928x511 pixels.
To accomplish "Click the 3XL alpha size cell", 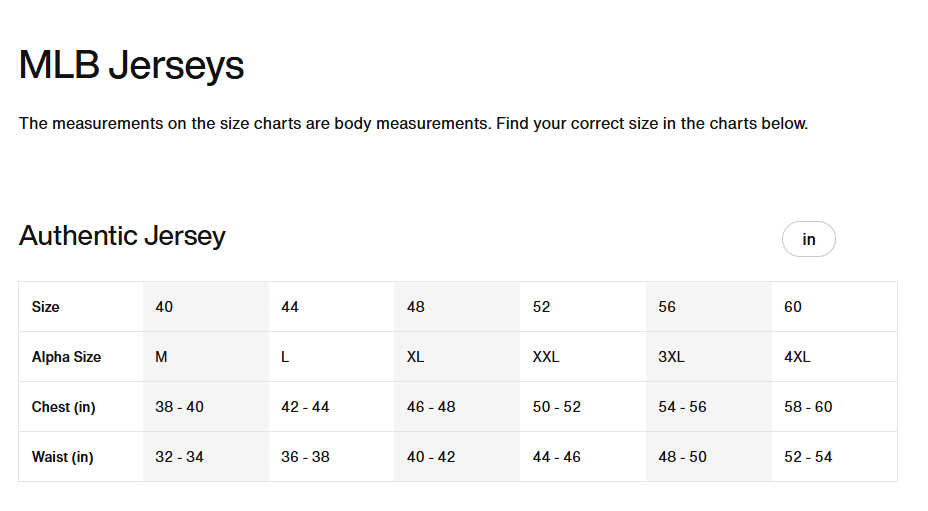I will point(671,357).
